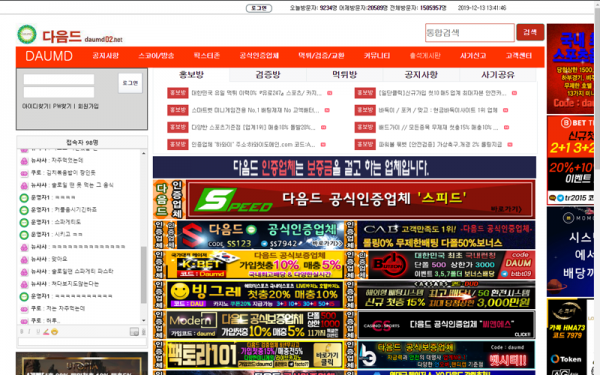
Task: Click the chat bold B formatting icon
Action: pyautogui.click(x=22, y=332)
